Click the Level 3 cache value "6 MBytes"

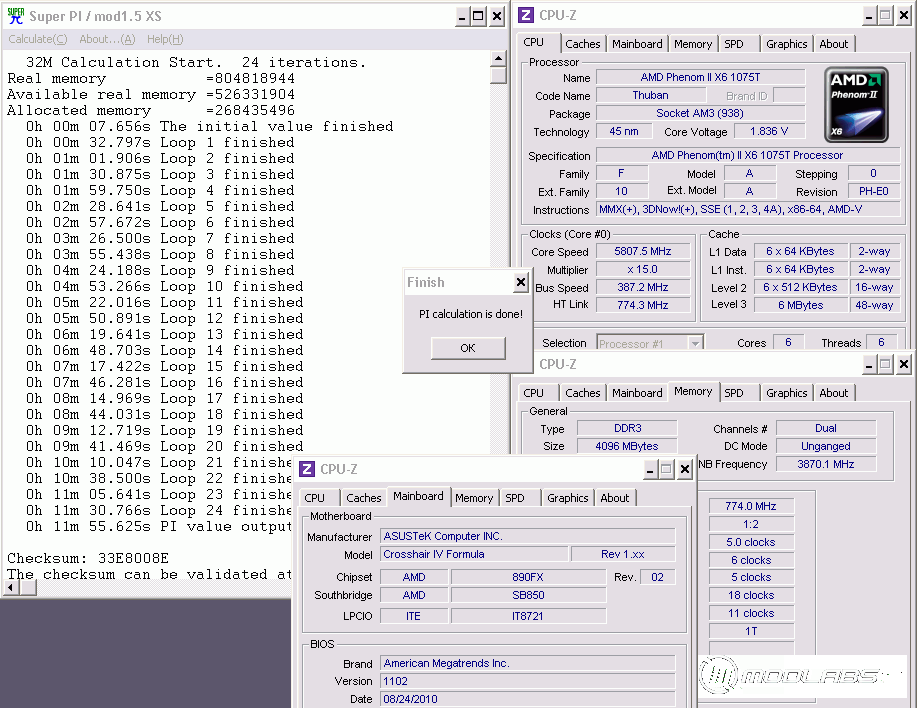tap(801, 305)
